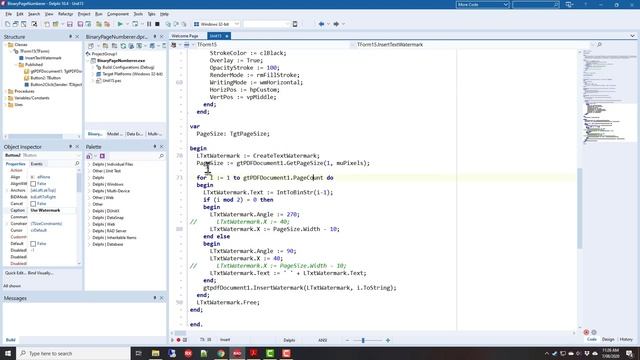
Task: Toggle the AlignWithMargins False checkbox
Action: tap(33, 184)
